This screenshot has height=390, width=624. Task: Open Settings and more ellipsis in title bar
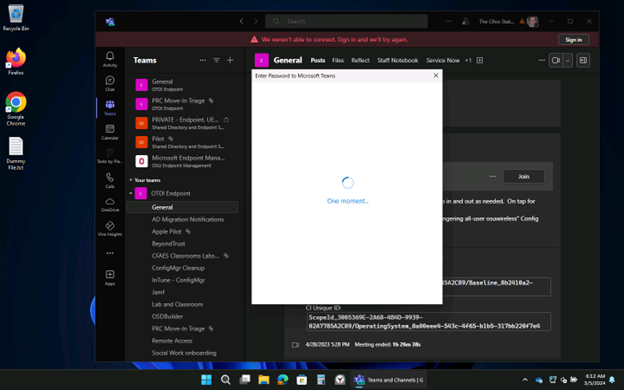[x=448, y=21]
